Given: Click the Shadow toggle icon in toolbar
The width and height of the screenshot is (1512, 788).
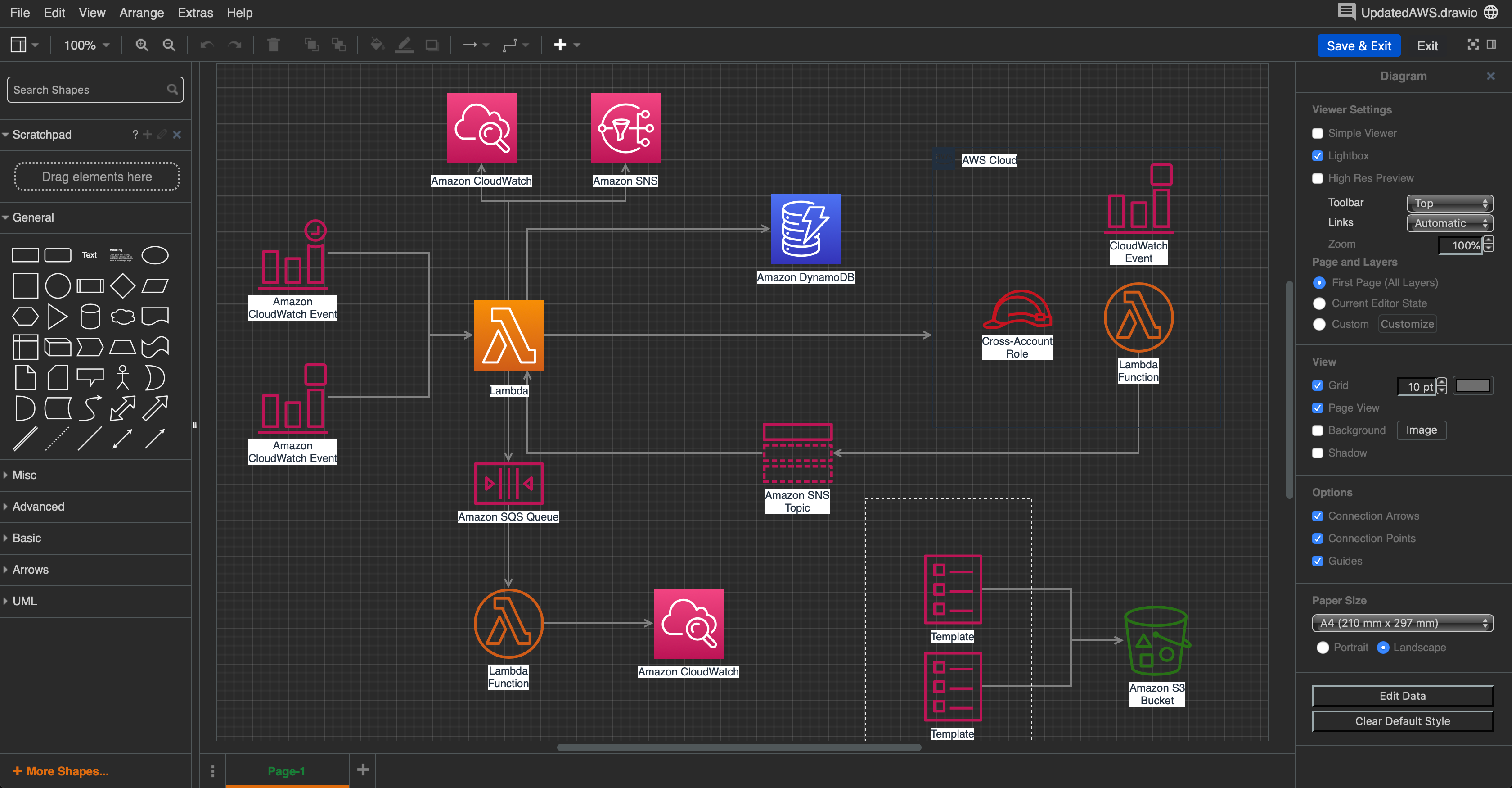Looking at the screenshot, I should tap(432, 44).
